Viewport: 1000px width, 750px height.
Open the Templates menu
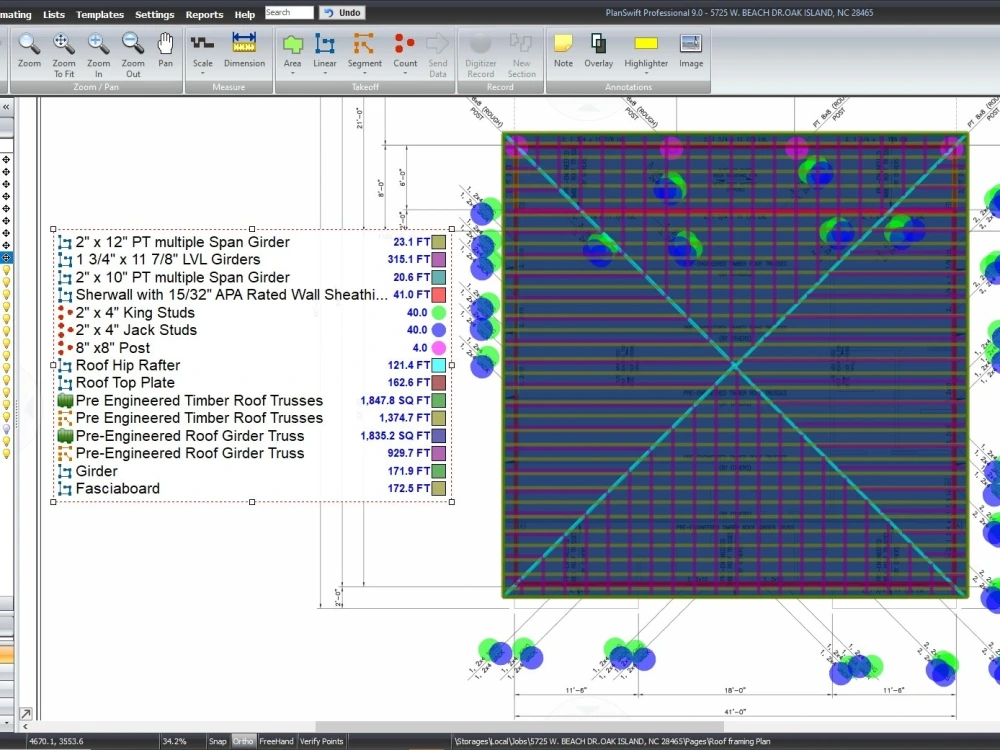coord(99,14)
